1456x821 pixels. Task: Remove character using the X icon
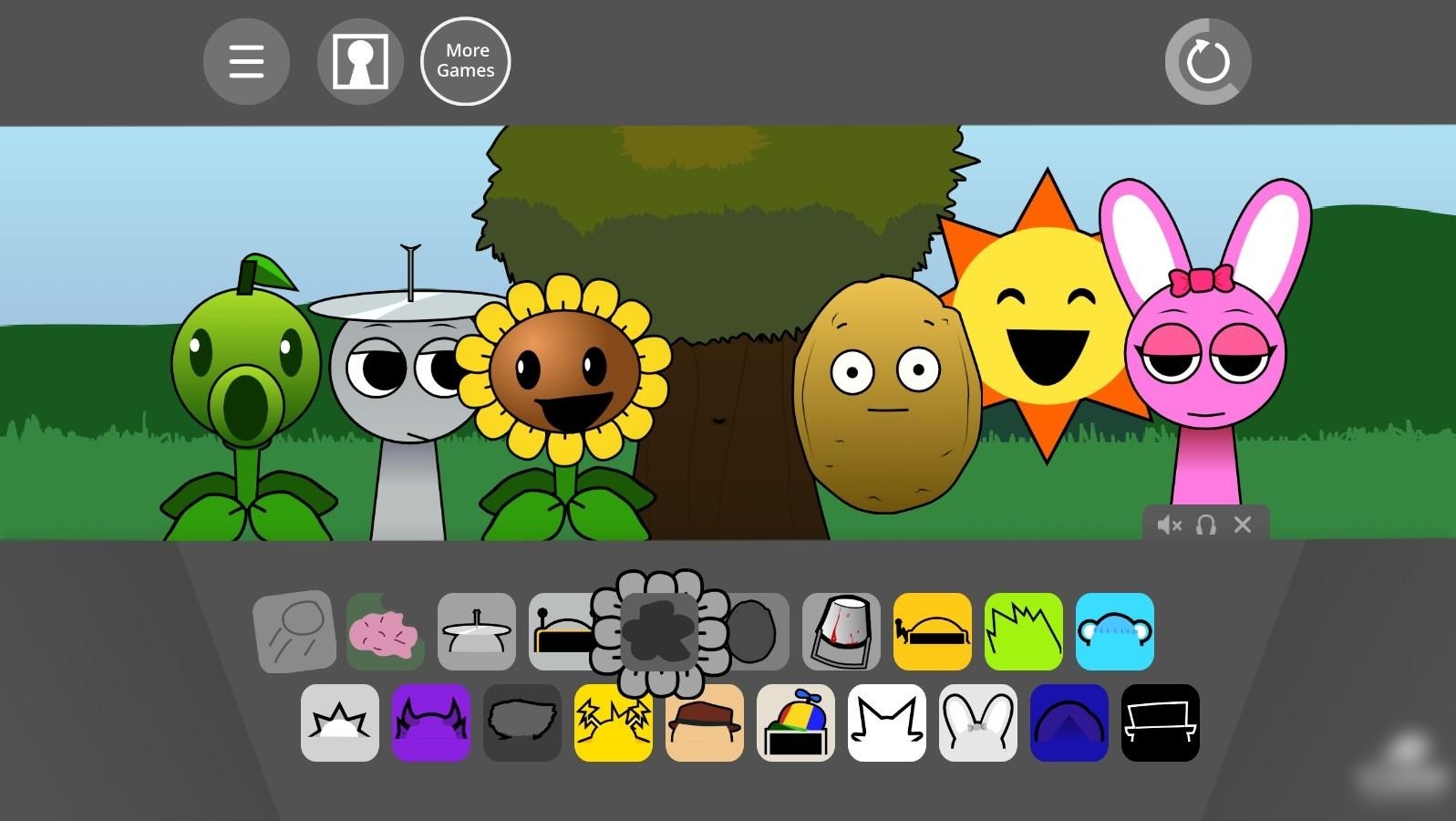click(x=1242, y=525)
